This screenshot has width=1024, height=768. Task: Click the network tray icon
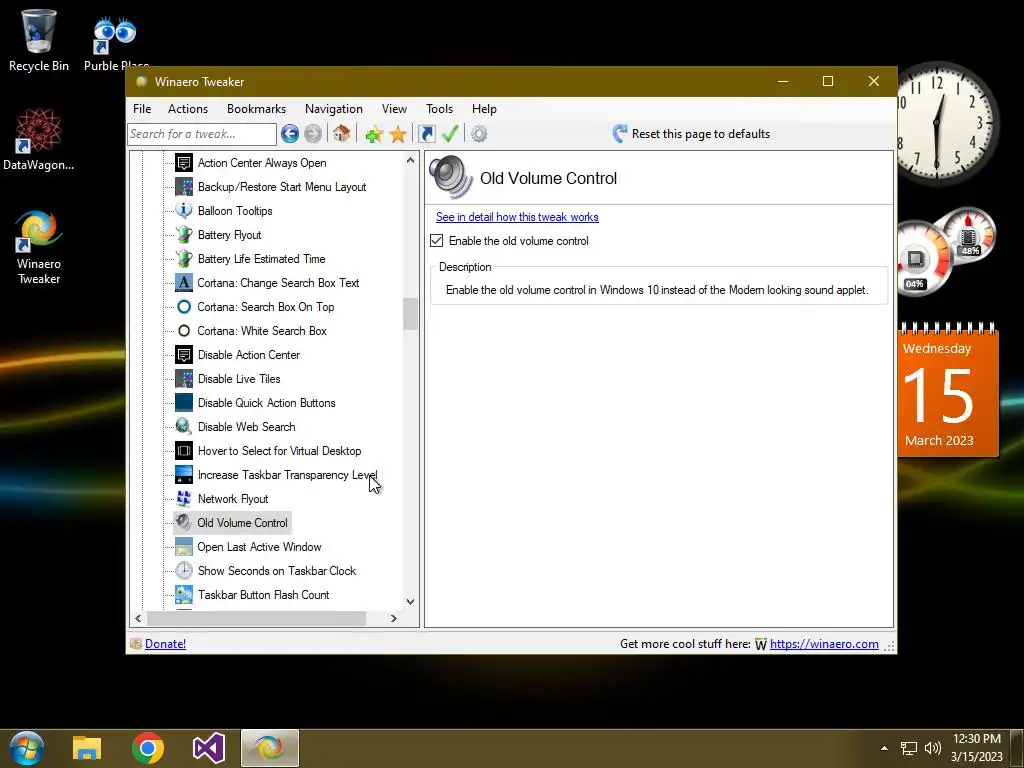pyautogui.click(x=909, y=748)
